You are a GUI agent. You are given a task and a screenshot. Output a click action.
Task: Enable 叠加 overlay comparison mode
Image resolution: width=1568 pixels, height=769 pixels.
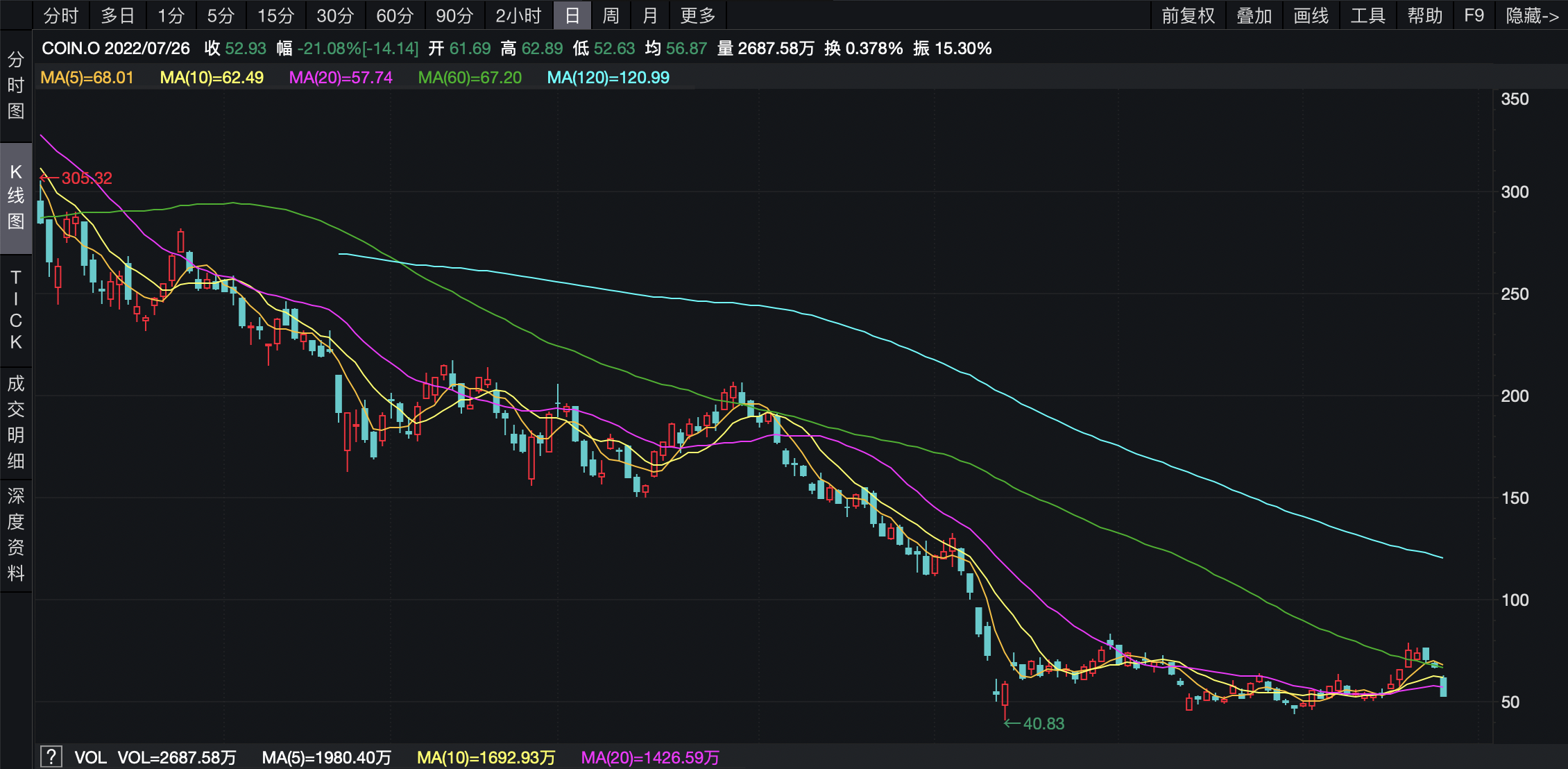click(x=1254, y=15)
